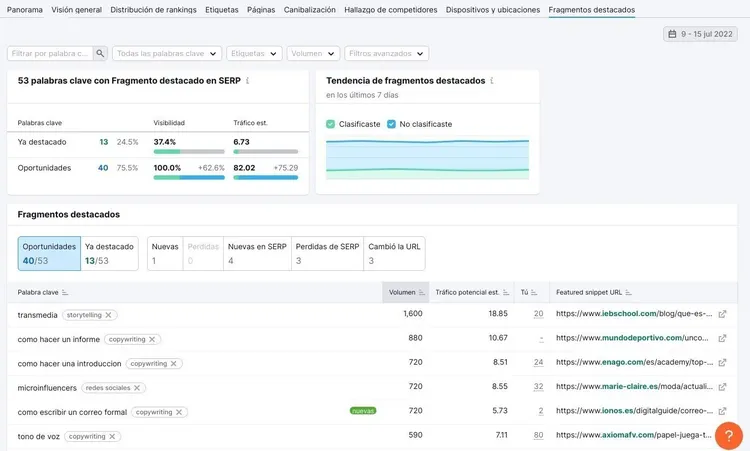Open the 9 - 15 jul 2022 date picker
The width and height of the screenshot is (750, 451).
tap(700, 34)
